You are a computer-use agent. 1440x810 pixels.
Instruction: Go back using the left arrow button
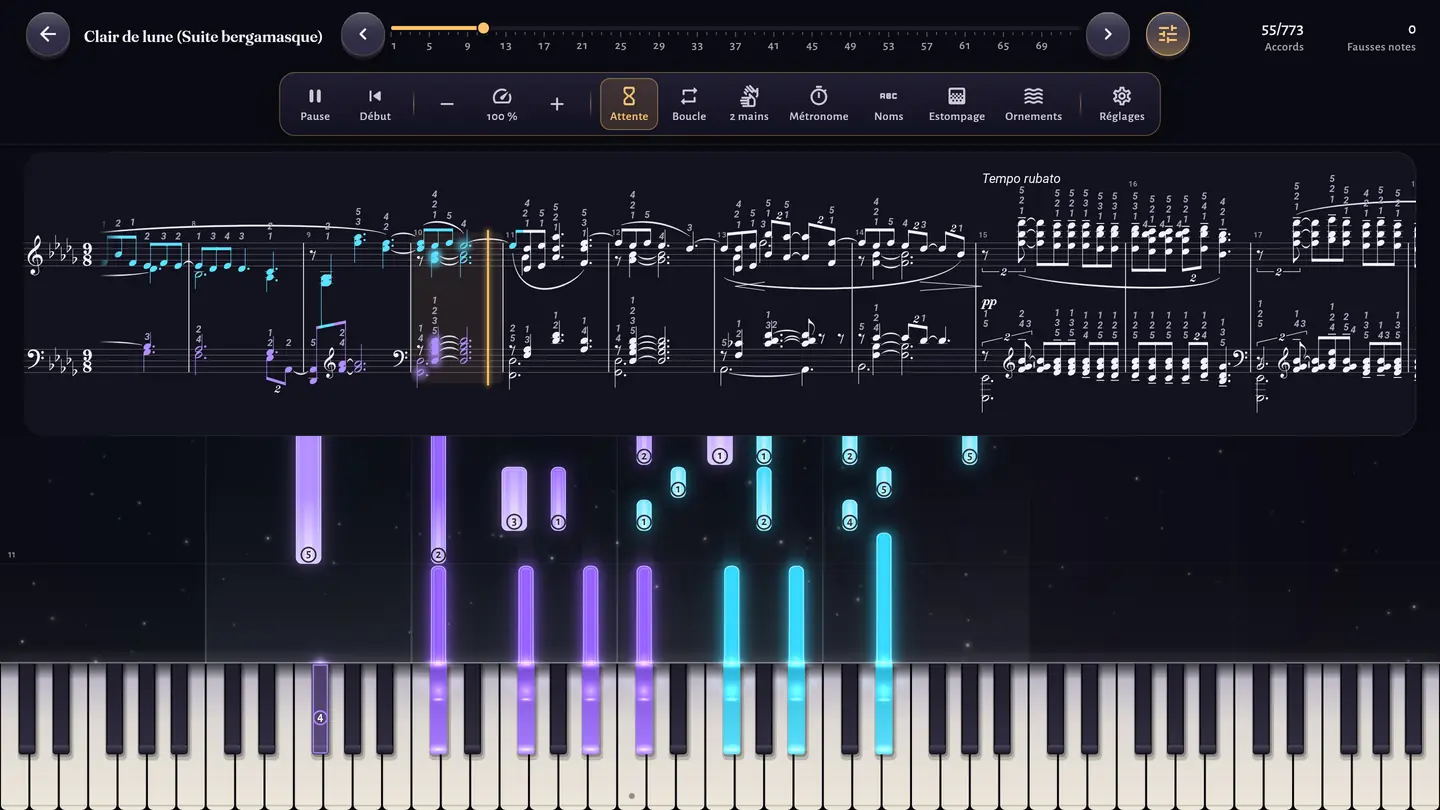[x=48, y=35]
